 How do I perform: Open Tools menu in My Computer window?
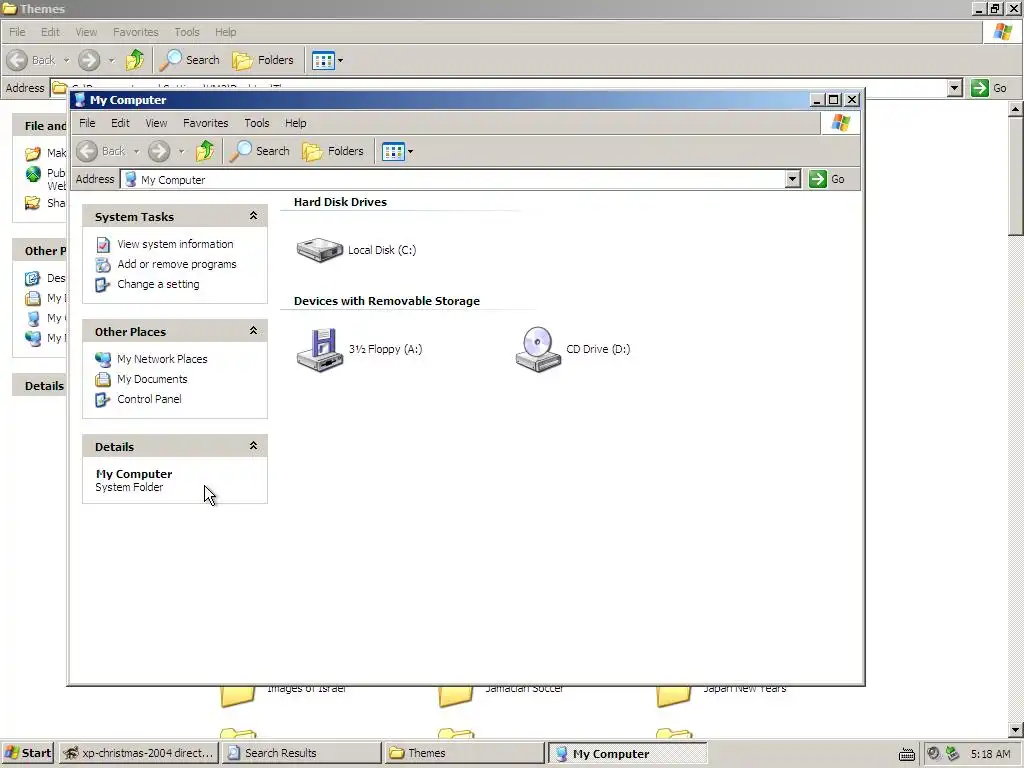click(x=257, y=123)
